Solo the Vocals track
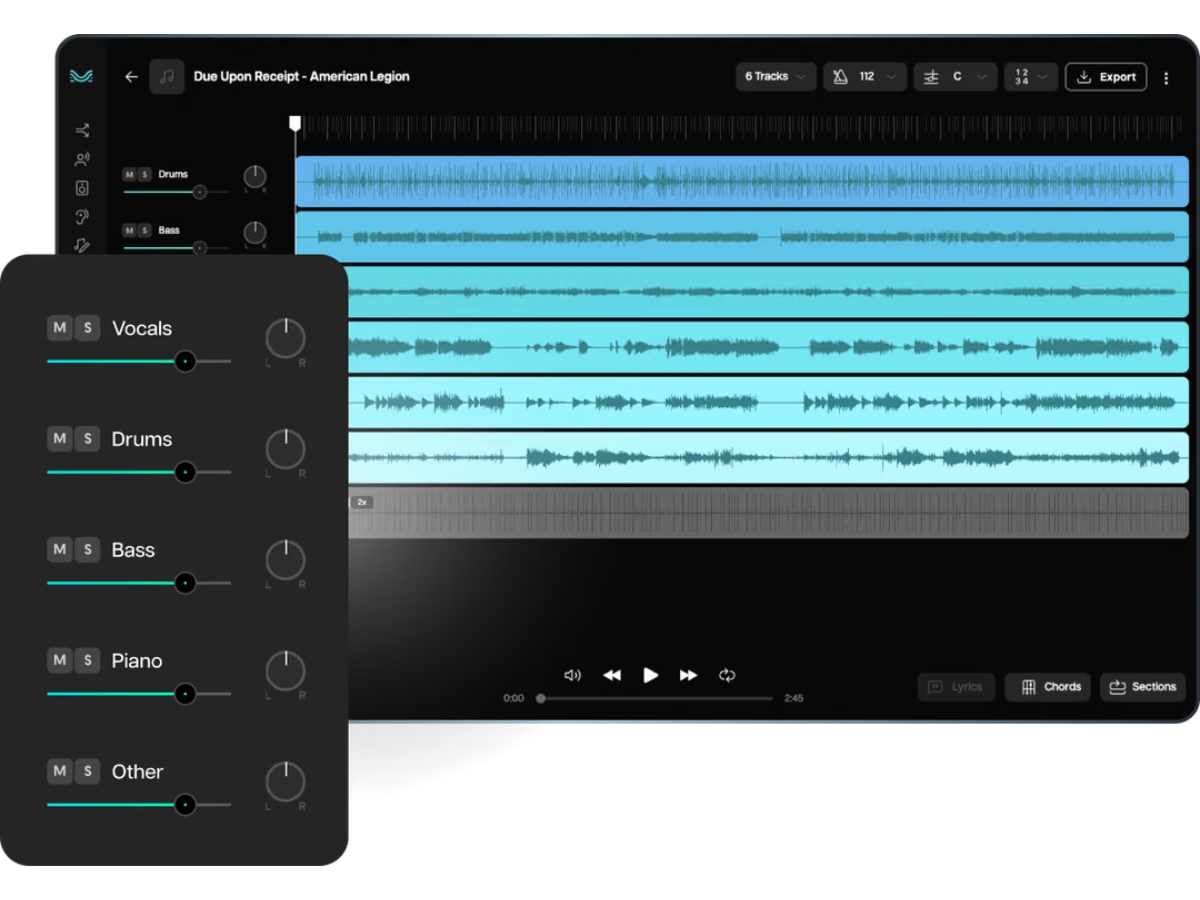1200x900 pixels. [x=88, y=328]
